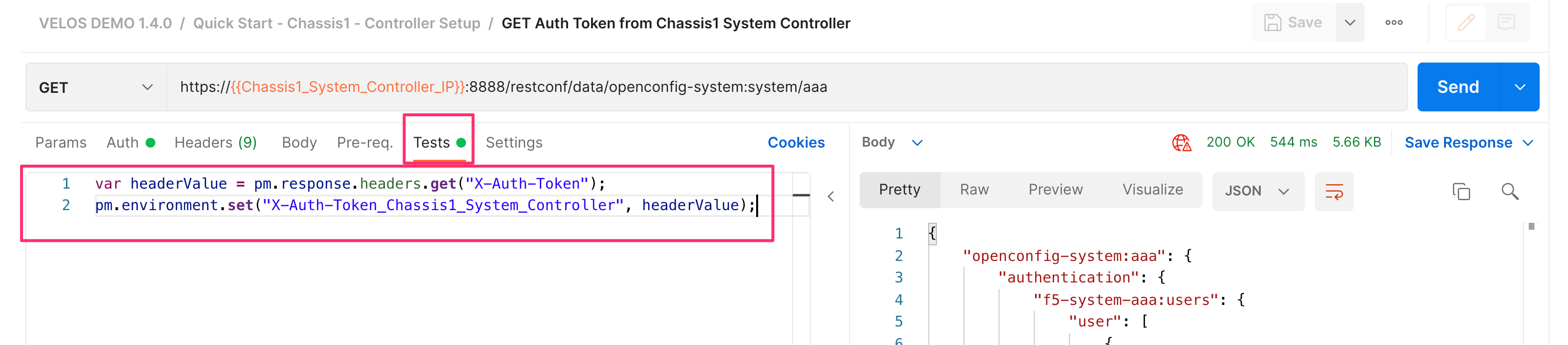Open the GET method dropdown
This screenshot has height=345, width=1568.
96,87
